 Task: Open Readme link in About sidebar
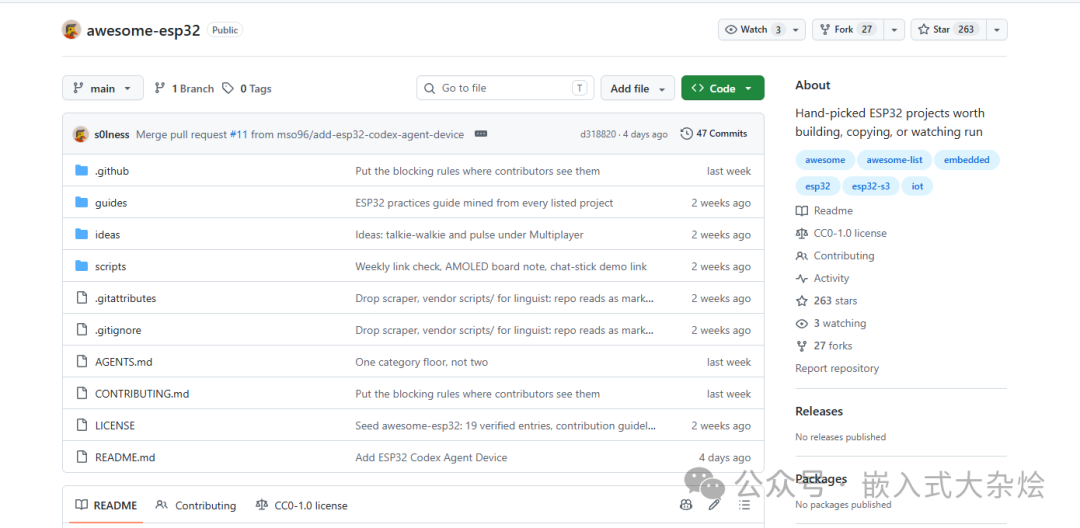824,211
